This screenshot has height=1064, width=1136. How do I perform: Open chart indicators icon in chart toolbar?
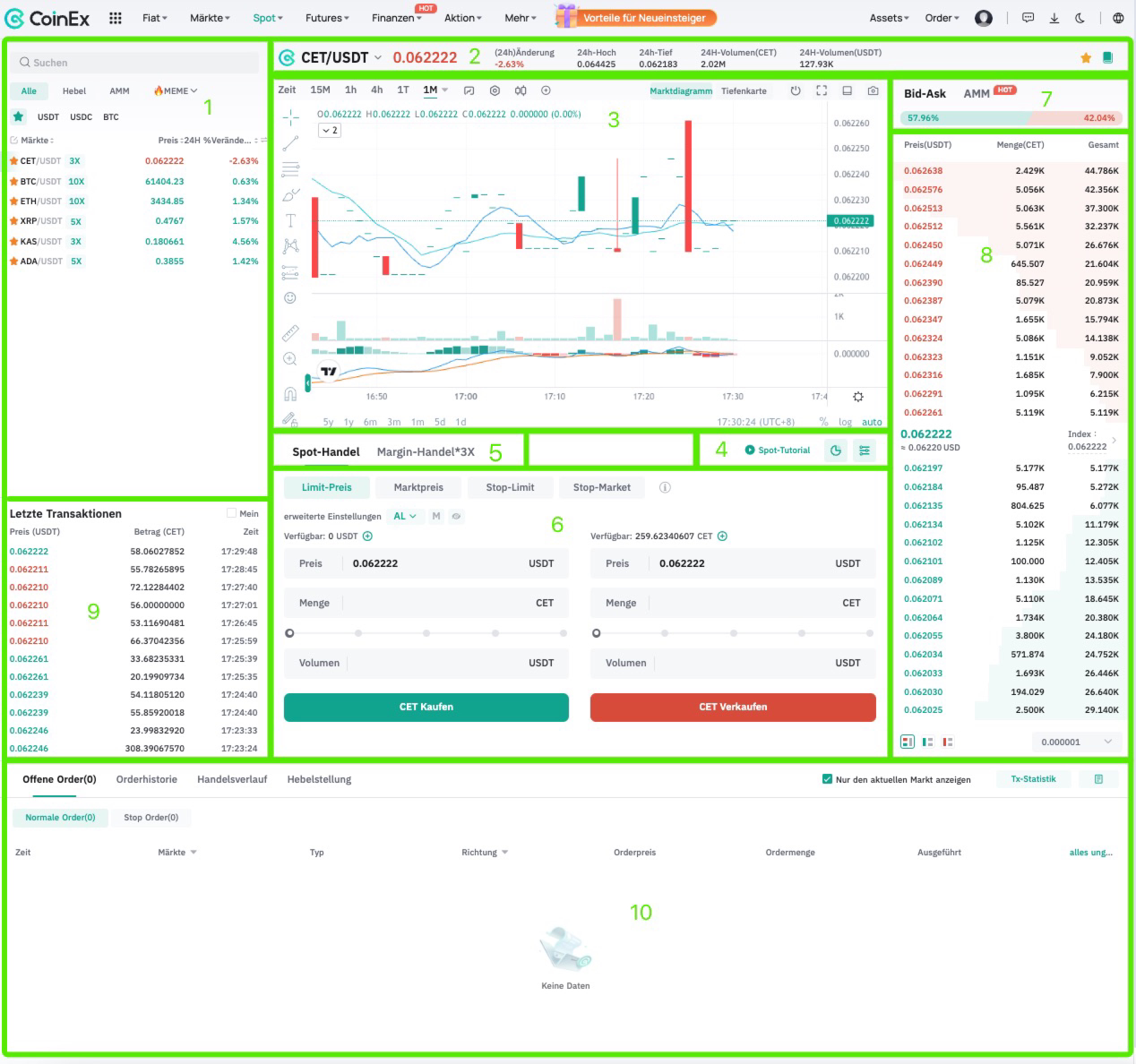469,90
